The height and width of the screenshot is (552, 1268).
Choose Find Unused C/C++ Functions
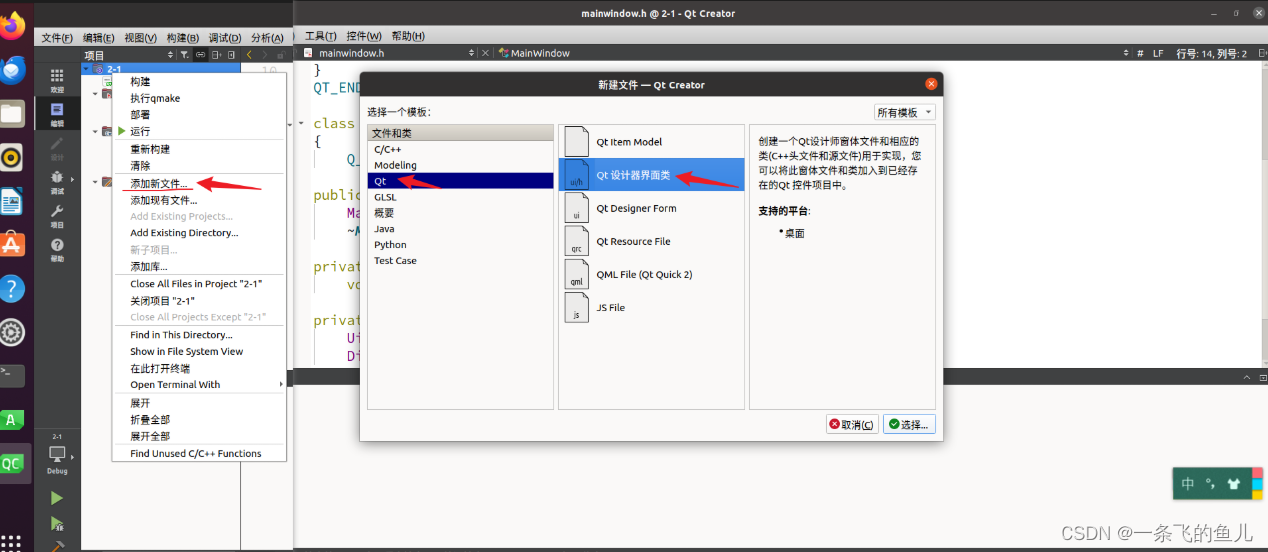click(x=199, y=453)
